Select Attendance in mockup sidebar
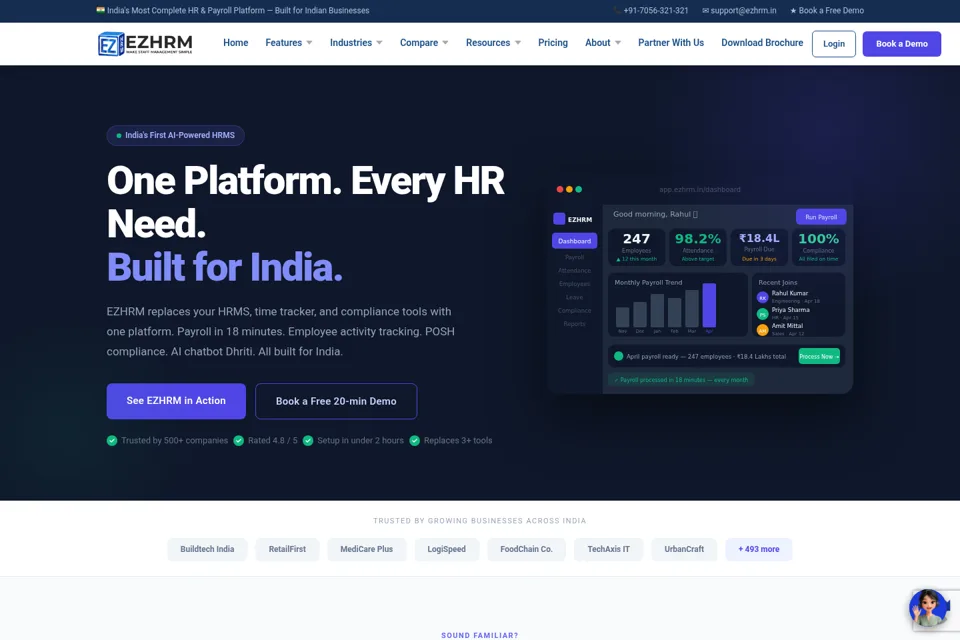The image size is (960, 640). tap(574, 271)
